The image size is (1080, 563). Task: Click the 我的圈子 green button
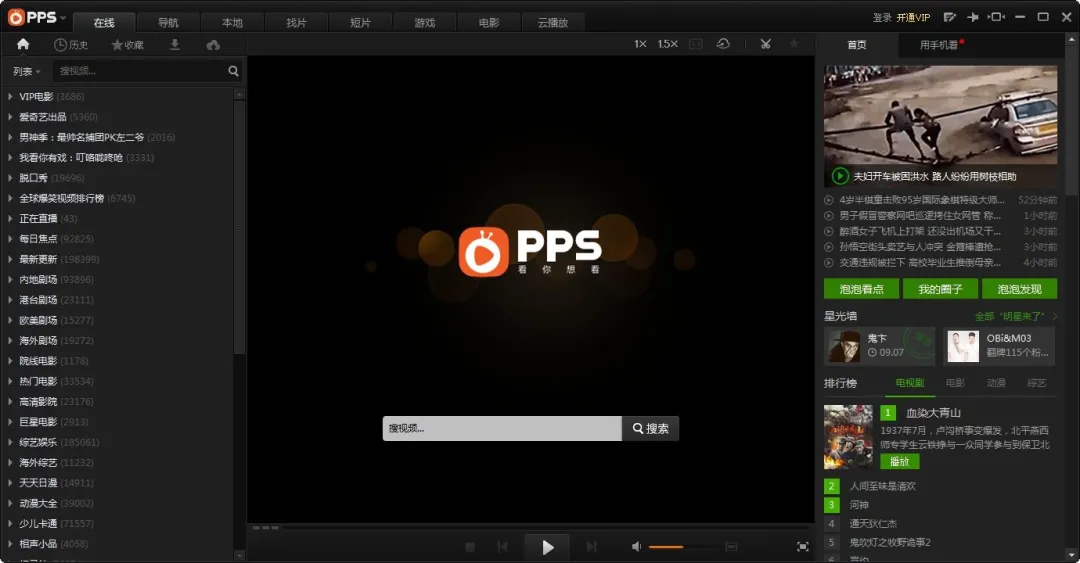pos(940,289)
